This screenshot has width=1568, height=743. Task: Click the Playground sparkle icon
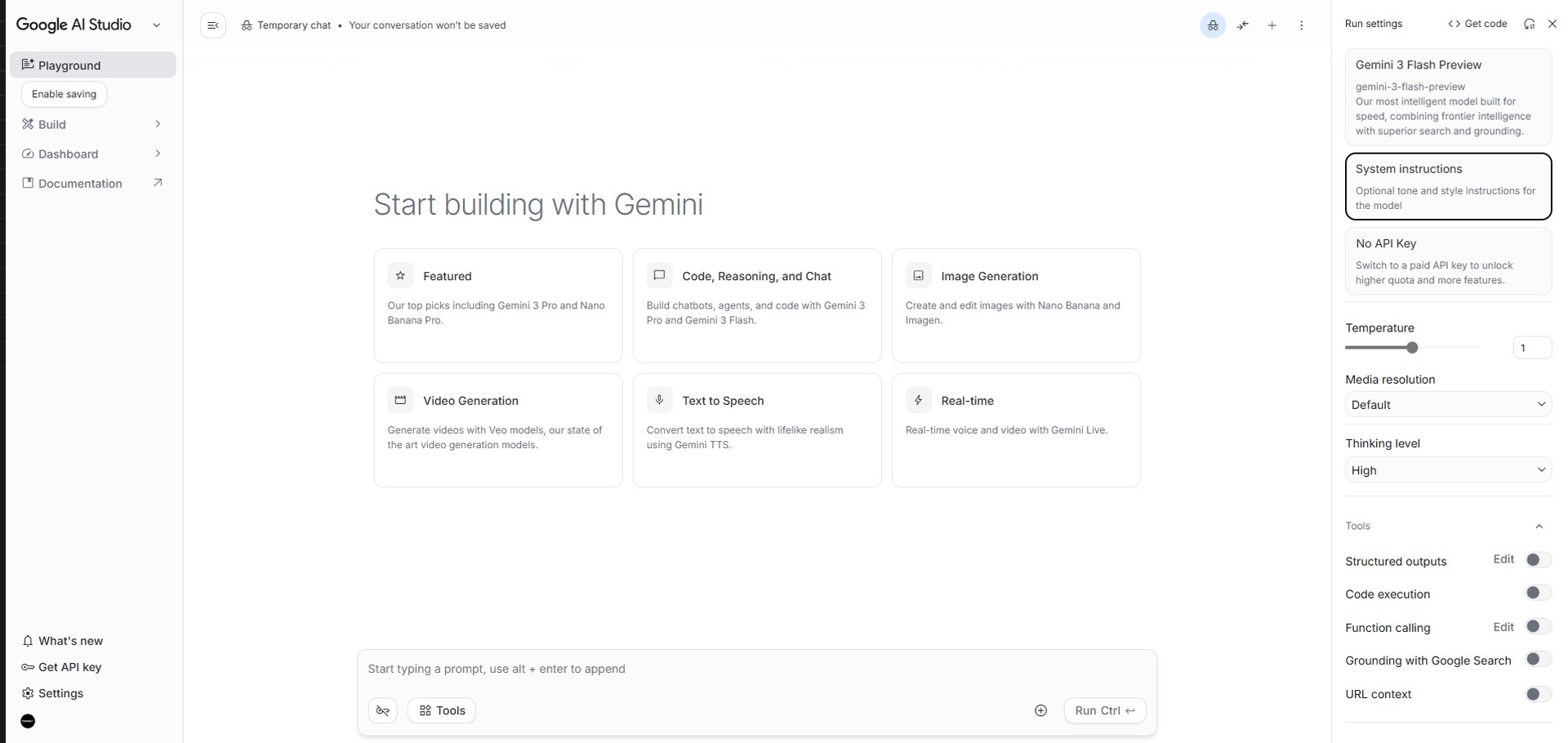pyautogui.click(x=28, y=65)
